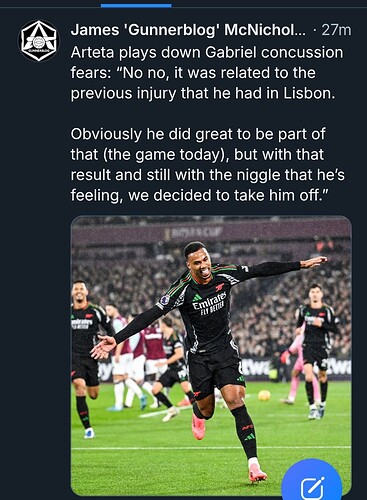Click the pencil icon inside compose button

point(312,488)
